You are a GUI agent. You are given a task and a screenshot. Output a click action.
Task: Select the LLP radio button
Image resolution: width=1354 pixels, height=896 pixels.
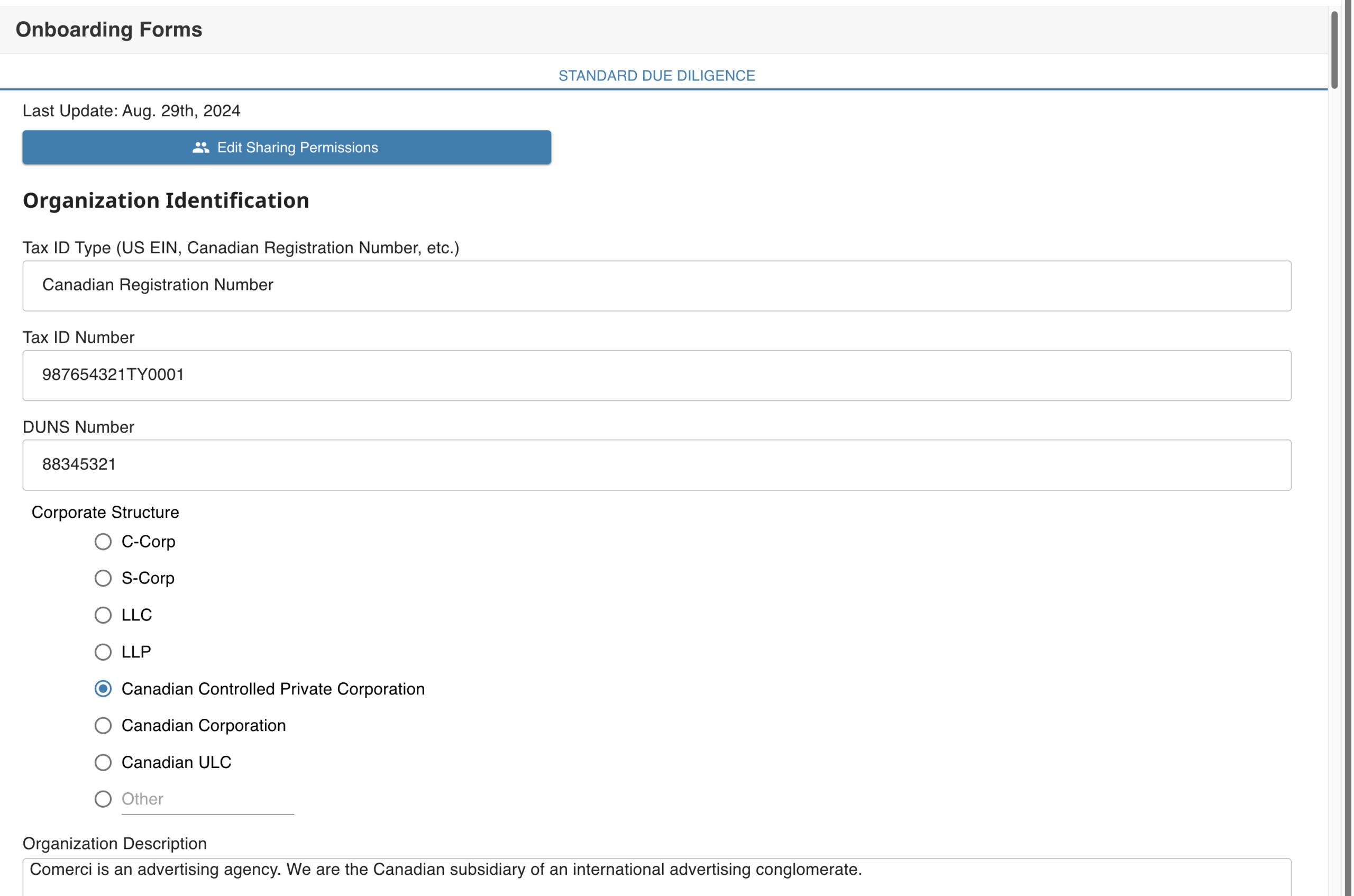[103, 652]
